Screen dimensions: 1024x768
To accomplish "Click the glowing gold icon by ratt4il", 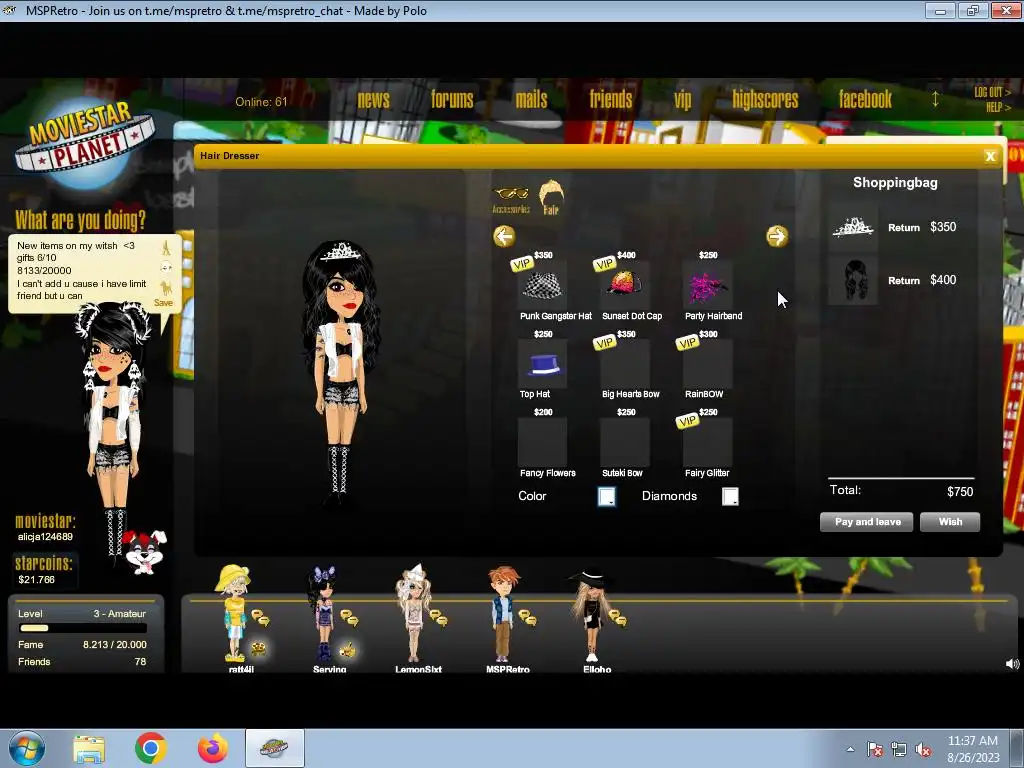I will point(259,648).
